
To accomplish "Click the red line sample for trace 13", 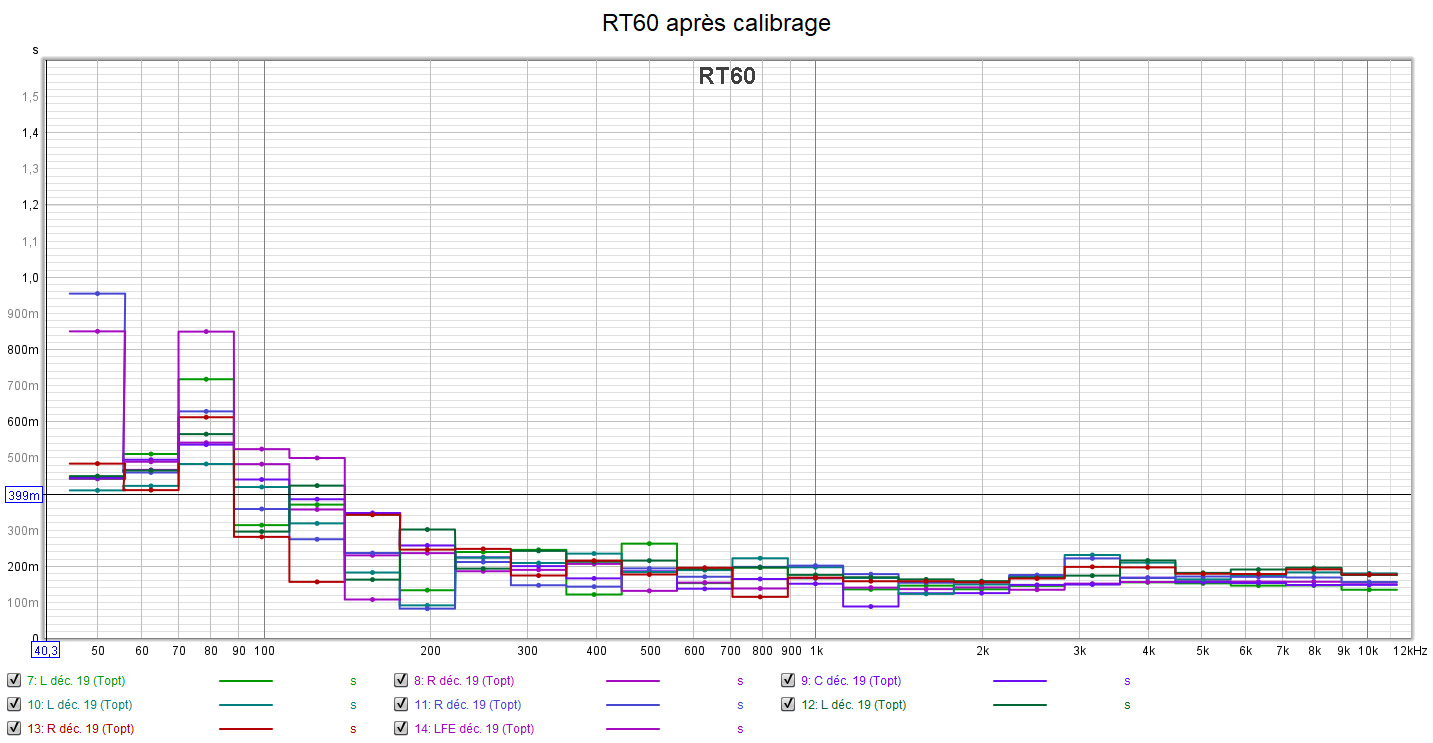I will 245,729.
